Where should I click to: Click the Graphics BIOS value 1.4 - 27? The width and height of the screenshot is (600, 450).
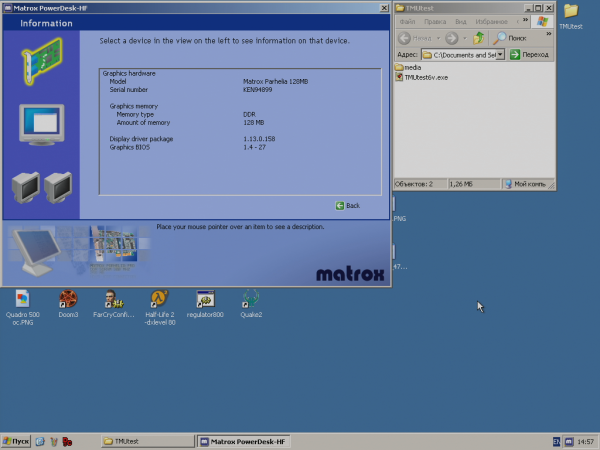click(x=254, y=147)
